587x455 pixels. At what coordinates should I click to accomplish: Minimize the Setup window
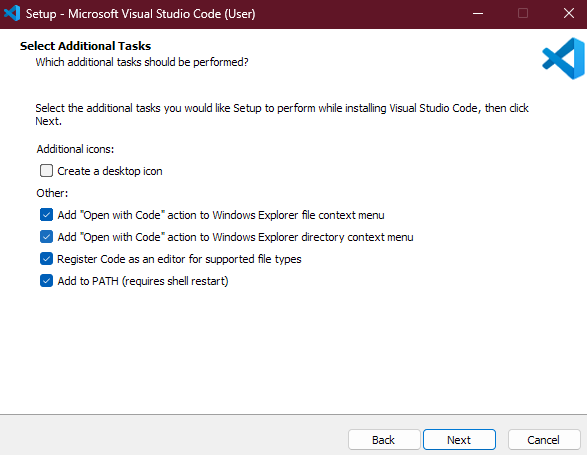(x=478, y=13)
